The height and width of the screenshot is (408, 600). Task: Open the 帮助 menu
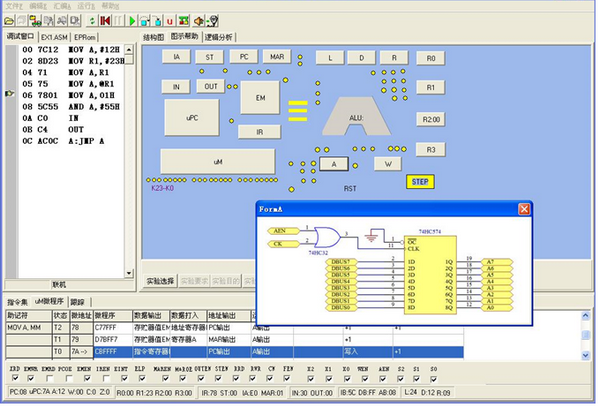(x=109, y=5)
